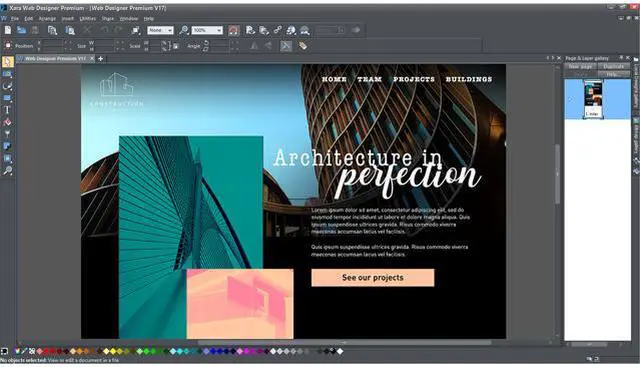Toggle the scale line widths button
The height and width of the screenshot is (367, 640).
pos(286,46)
